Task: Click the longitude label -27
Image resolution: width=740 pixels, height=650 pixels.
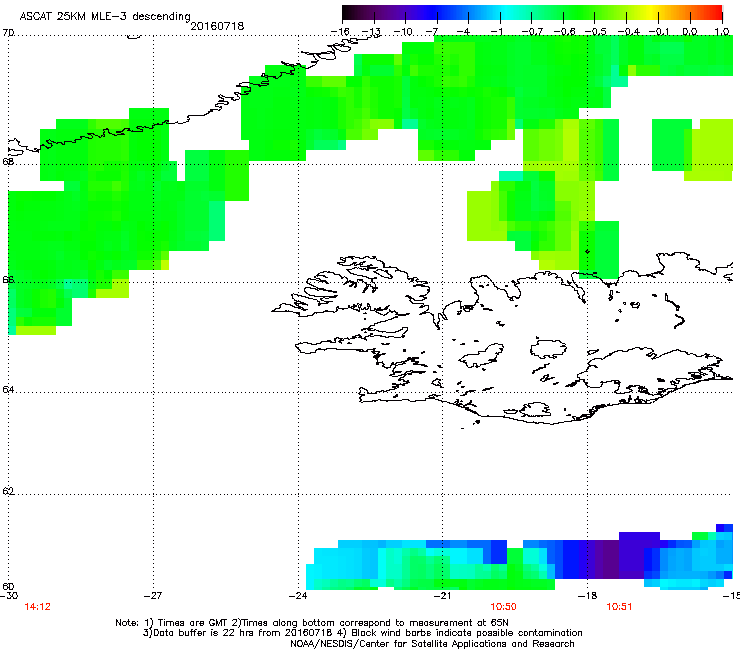Action: point(153,596)
